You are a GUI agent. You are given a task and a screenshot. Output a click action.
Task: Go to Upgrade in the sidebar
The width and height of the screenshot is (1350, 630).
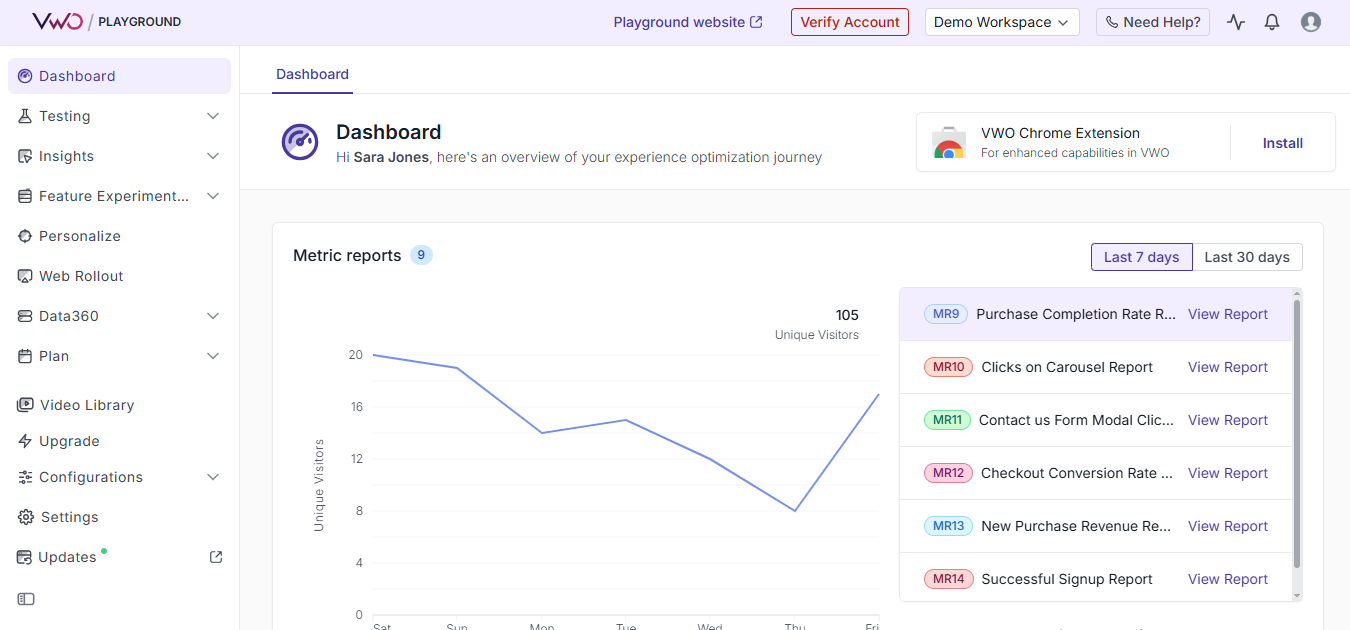pos(119,441)
